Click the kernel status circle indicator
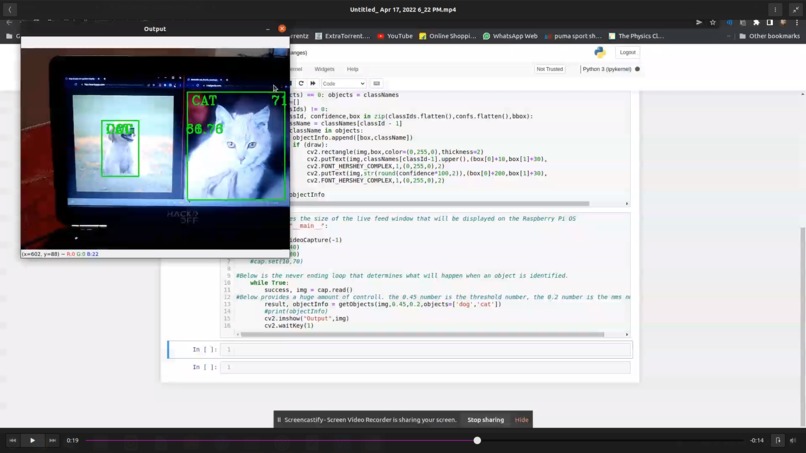Image resolution: width=806 pixels, height=453 pixels. click(637, 69)
